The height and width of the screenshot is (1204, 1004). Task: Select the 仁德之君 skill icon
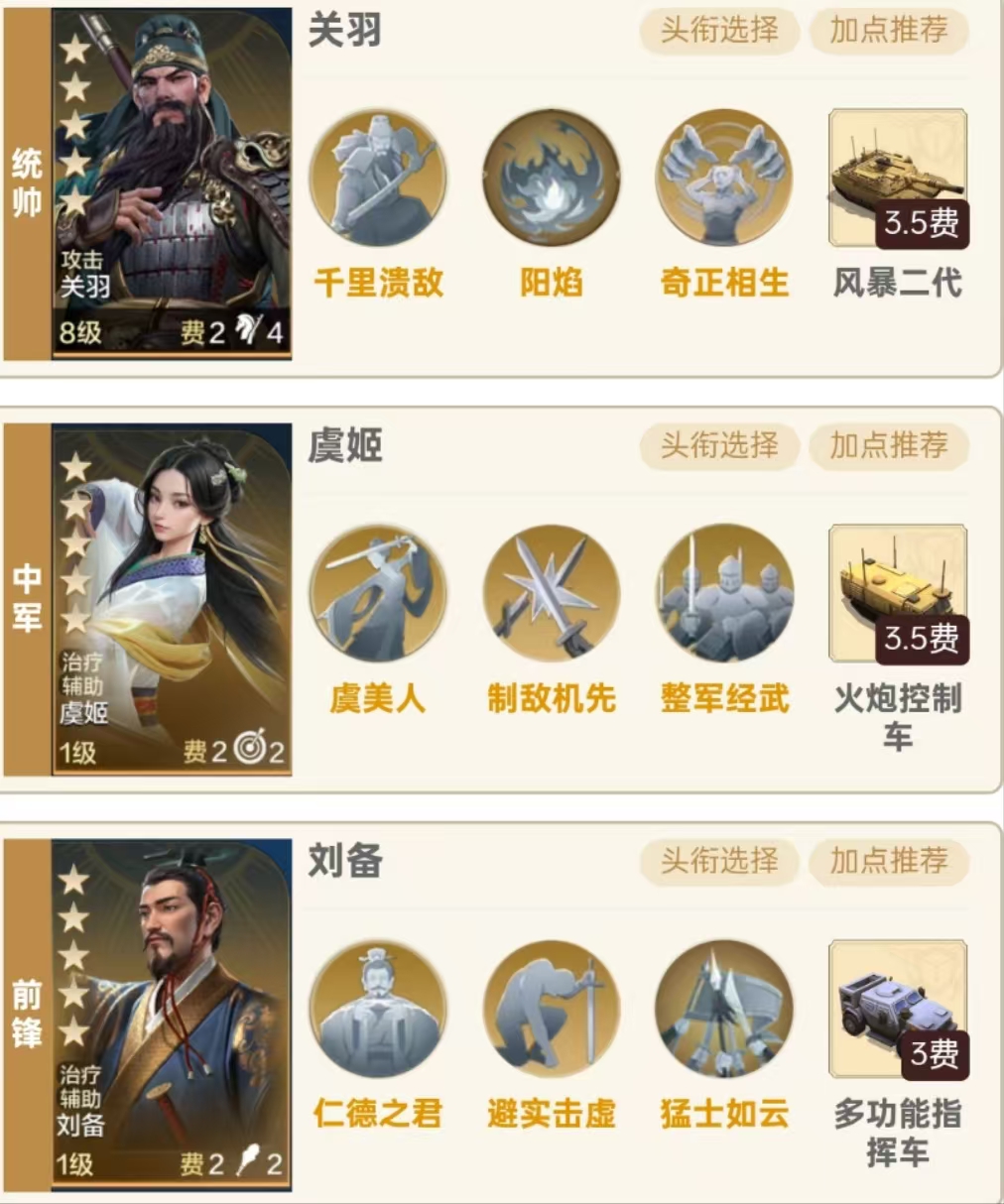(x=377, y=1010)
